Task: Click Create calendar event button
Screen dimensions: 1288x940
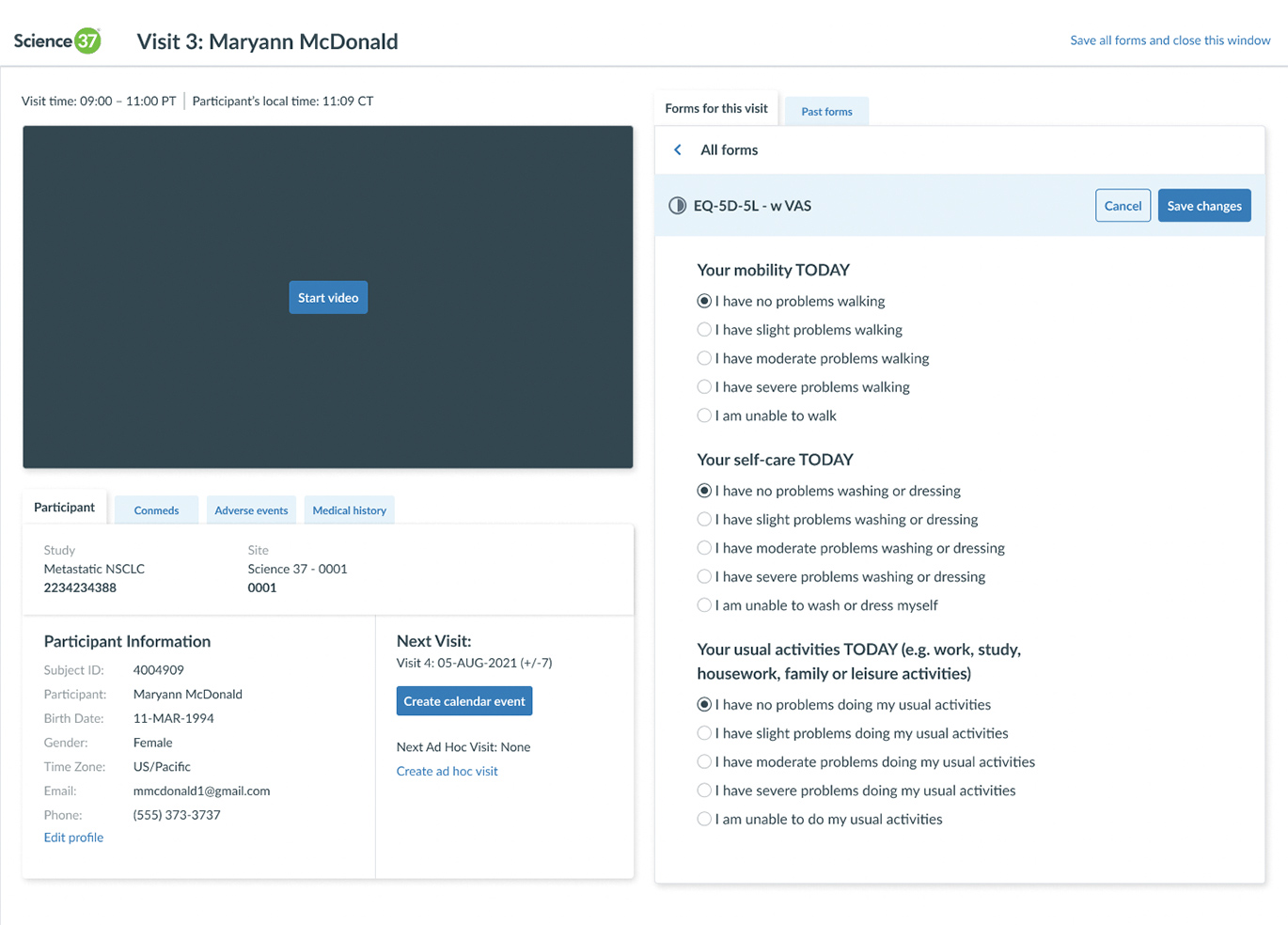Action: point(464,701)
